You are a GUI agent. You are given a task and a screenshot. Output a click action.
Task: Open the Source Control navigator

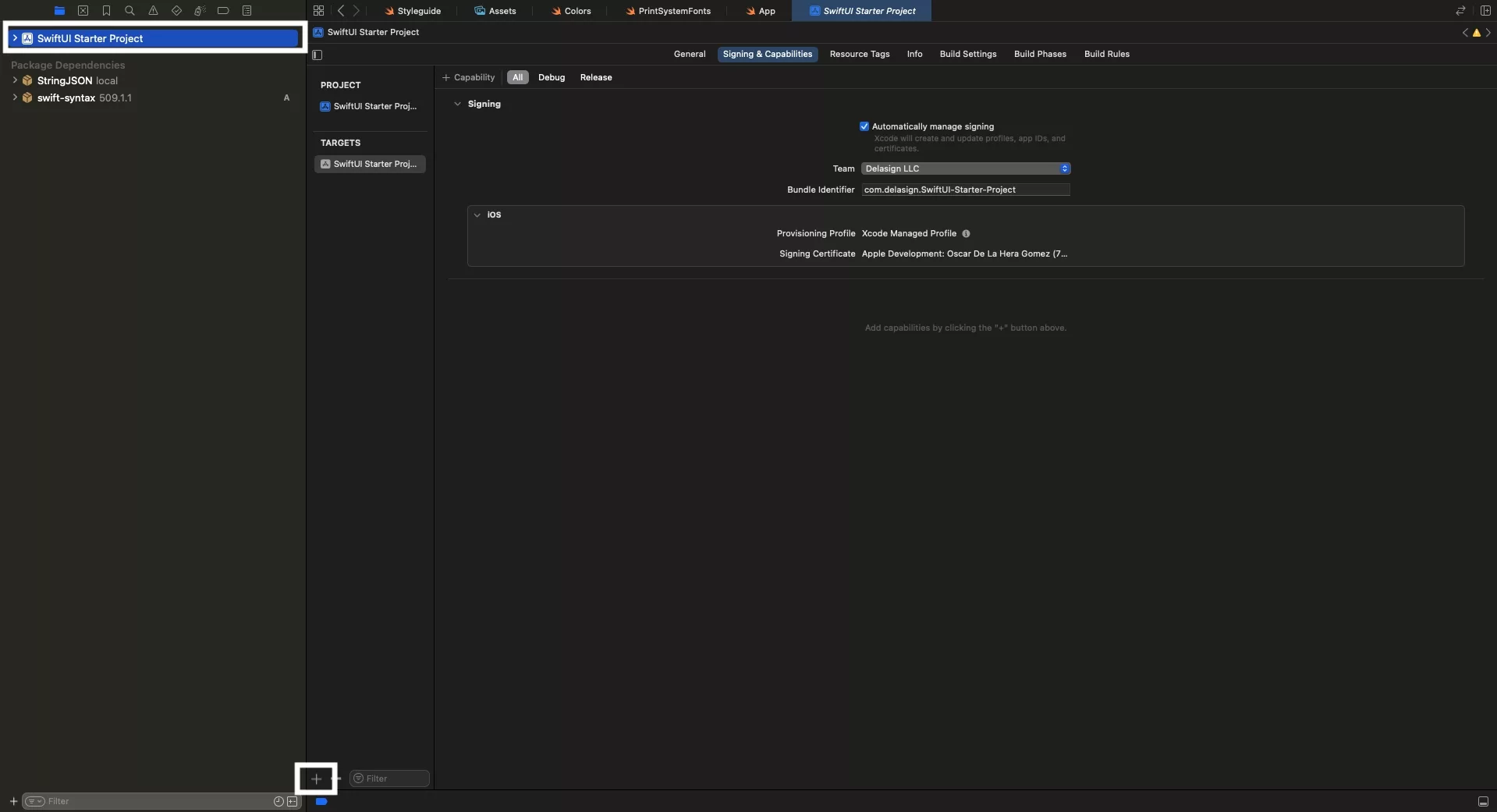[x=83, y=11]
